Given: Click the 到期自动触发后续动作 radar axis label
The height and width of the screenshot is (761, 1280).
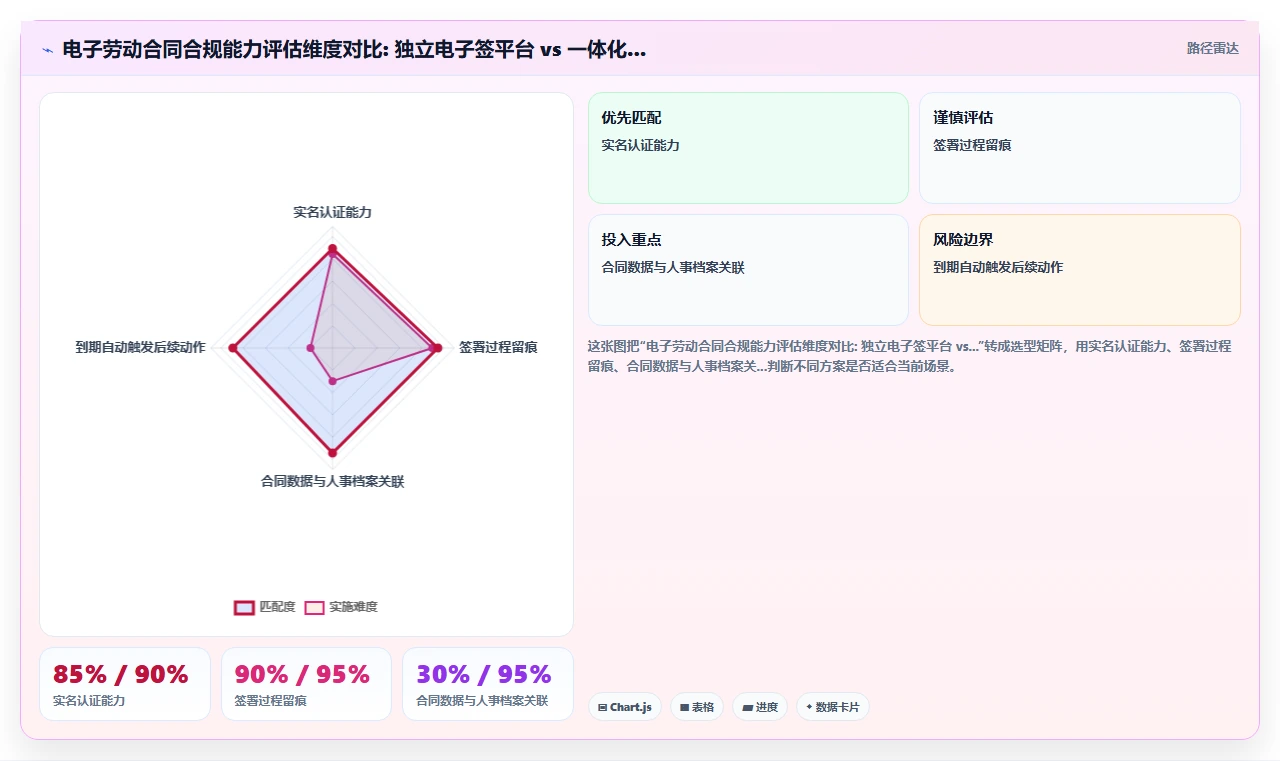Looking at the screenshot, I should coord(140,347).
